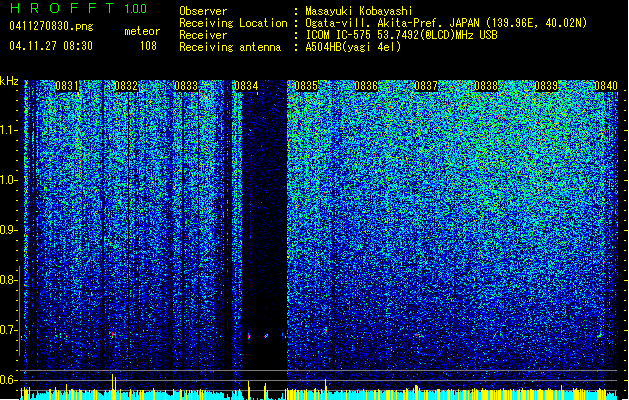The height and width of the screenshot is (400, 629).
Task: Click the 0833 time marker
Action: point(186,86)
